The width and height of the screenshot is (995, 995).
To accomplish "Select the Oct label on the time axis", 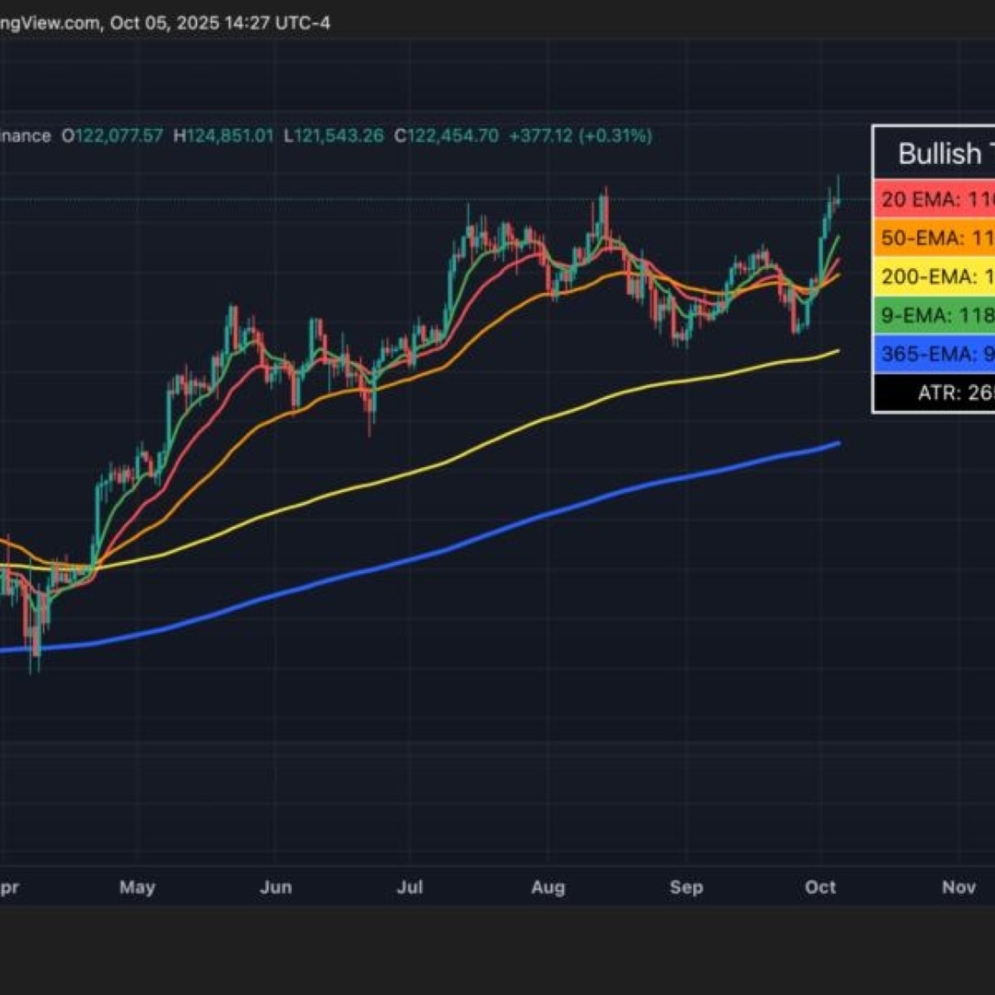I will coord(821,887).
